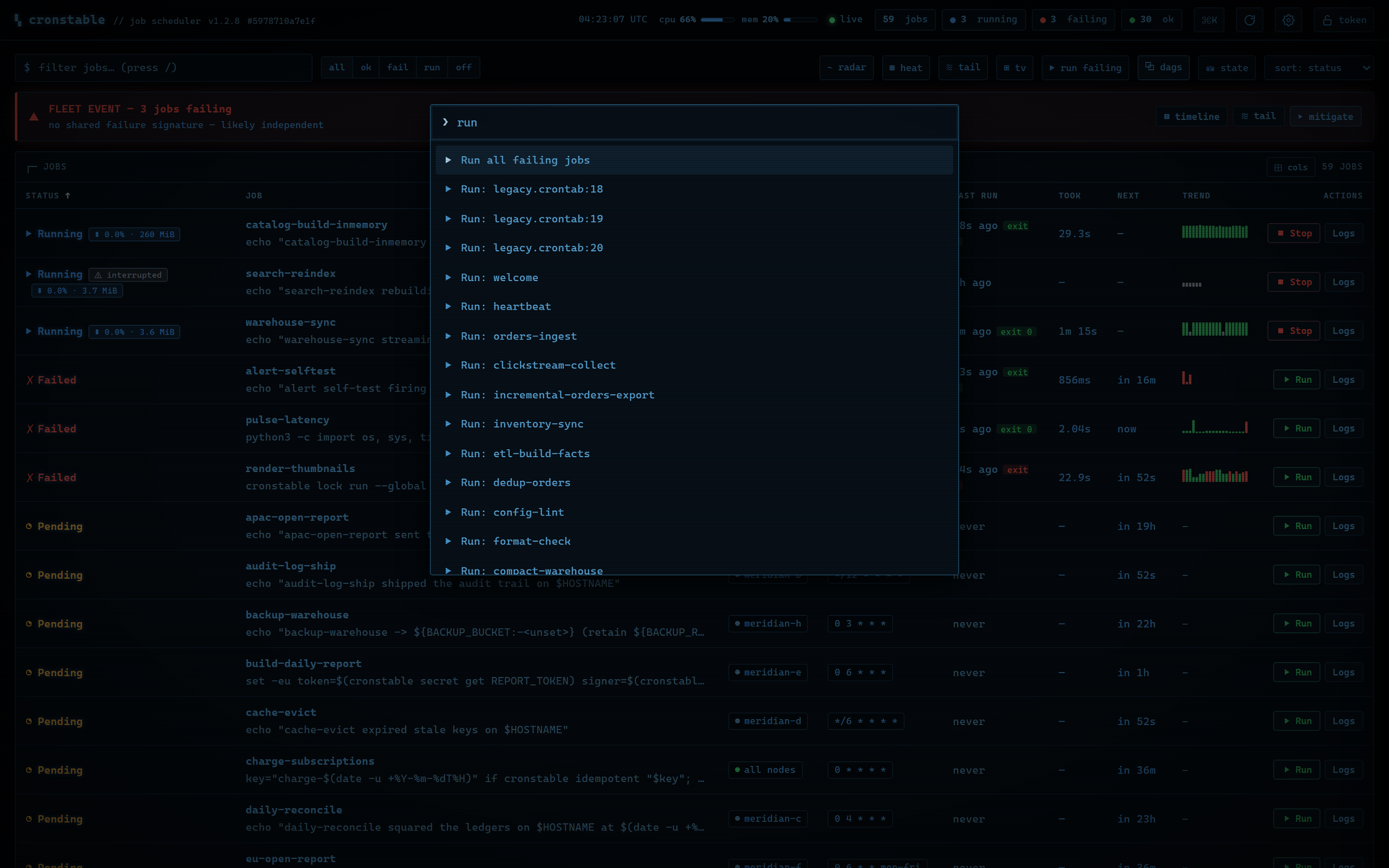Screen dimensions: 1389x868
Task: Click the render-thumbnails trend sparkline
Action: pos(1215,476)
